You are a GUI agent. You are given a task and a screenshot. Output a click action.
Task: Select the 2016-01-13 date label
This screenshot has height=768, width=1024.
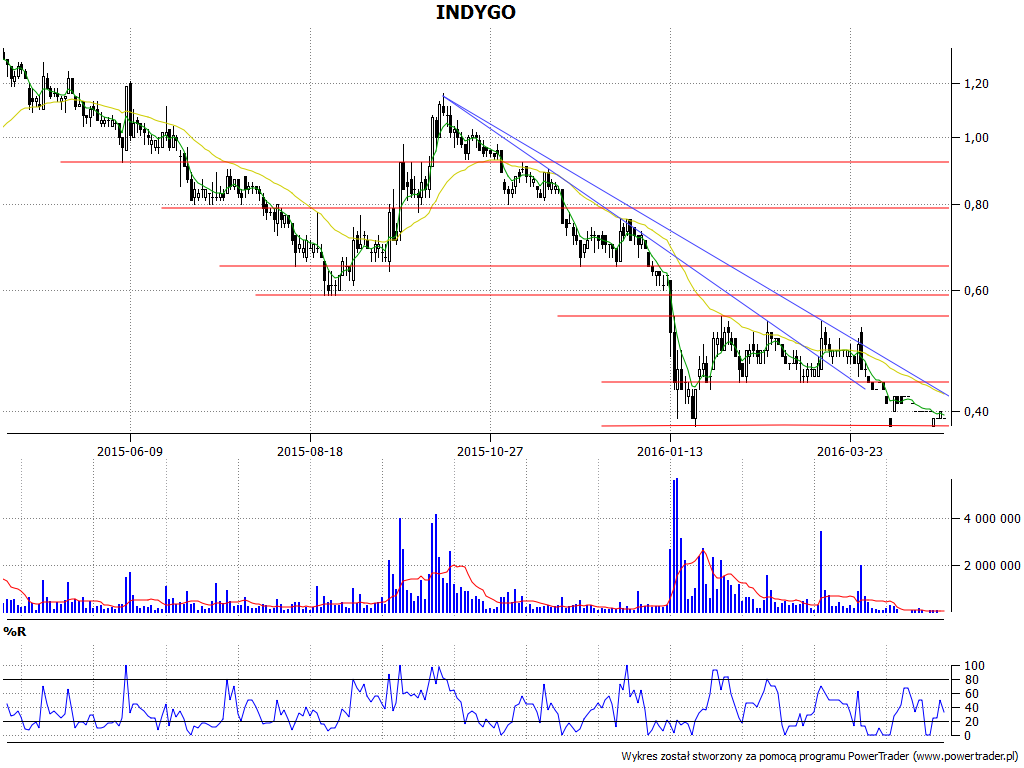[x=670, y=451]
